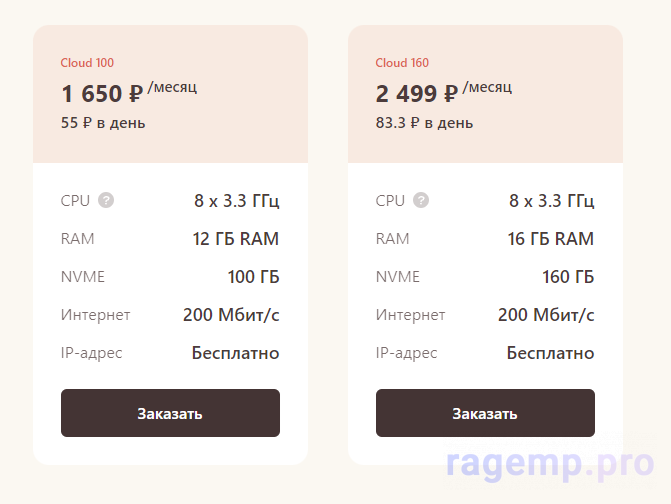Click 200 Мбит/с value in Cloud 100 card
Viewport: 671px width, 504px height.
(x=231, y=315)
